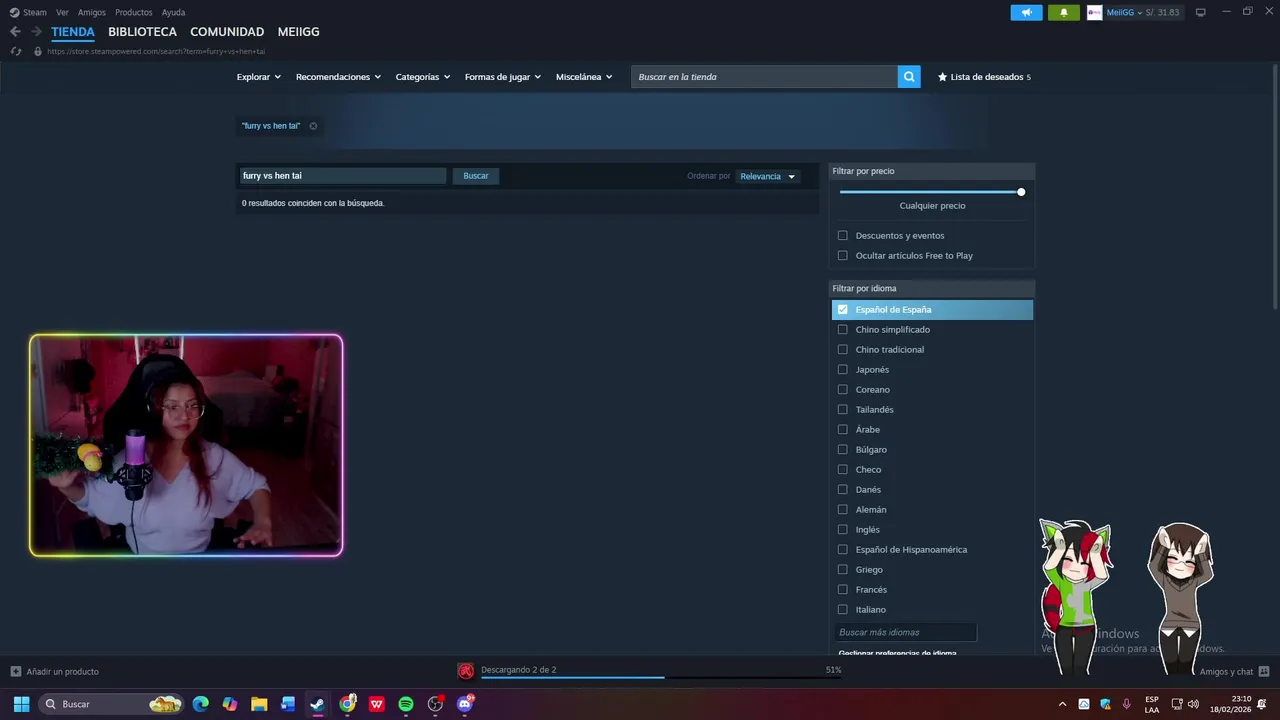Tick the Alemán language checkbox

tap(842, 510)
